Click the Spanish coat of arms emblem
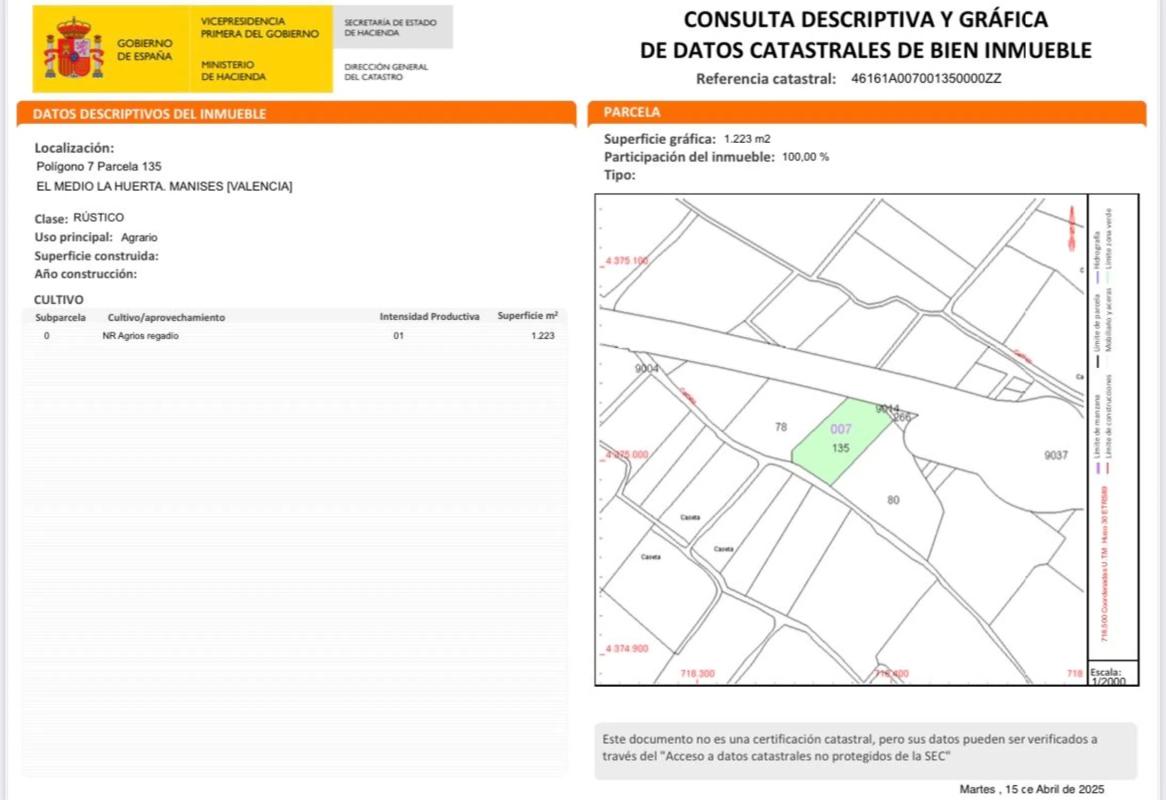This screenshot has width=1166, height=800. tap(73, 49)
